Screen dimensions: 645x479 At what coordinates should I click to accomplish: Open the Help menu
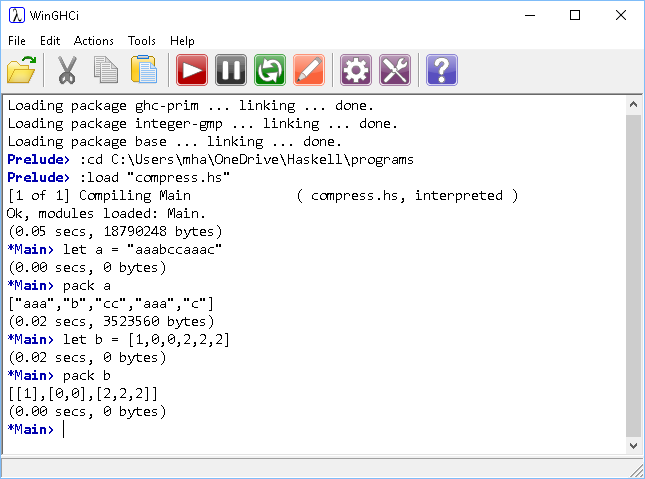(183, 41)
